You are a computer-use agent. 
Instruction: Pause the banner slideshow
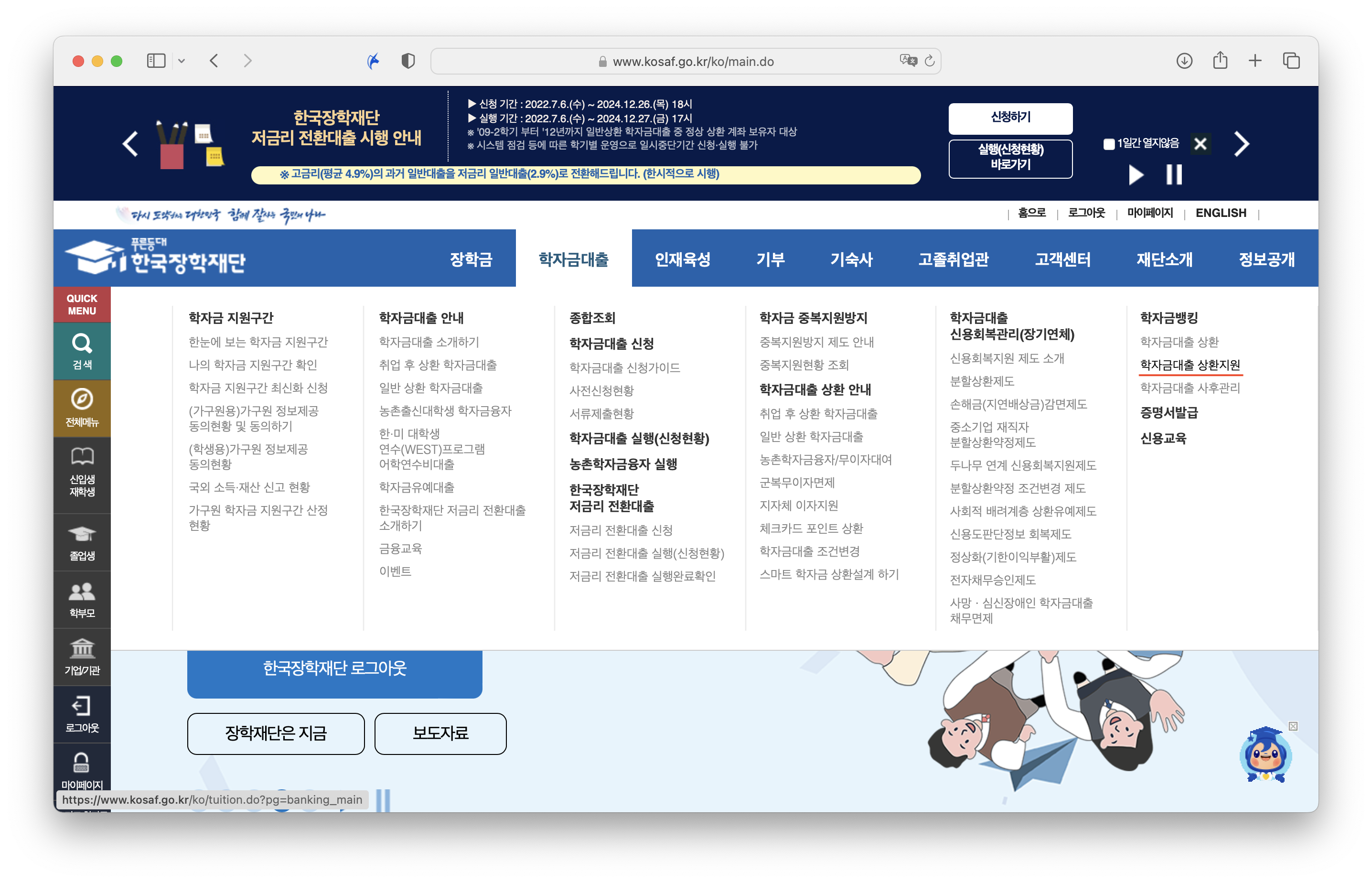pyautogui.click(x=1174, y=174)
